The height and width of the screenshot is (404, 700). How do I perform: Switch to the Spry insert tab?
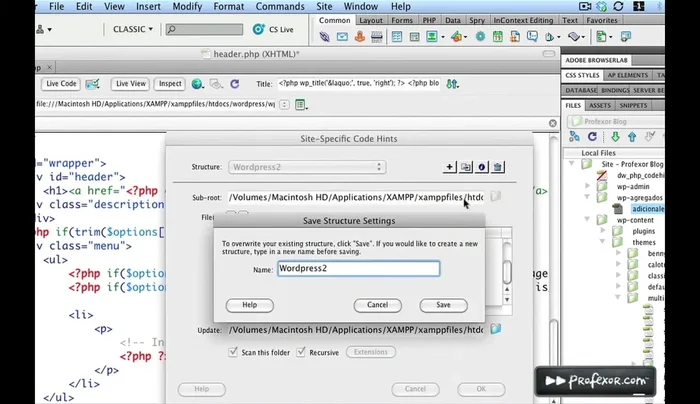pyautogui.click(x=477, y=21)
